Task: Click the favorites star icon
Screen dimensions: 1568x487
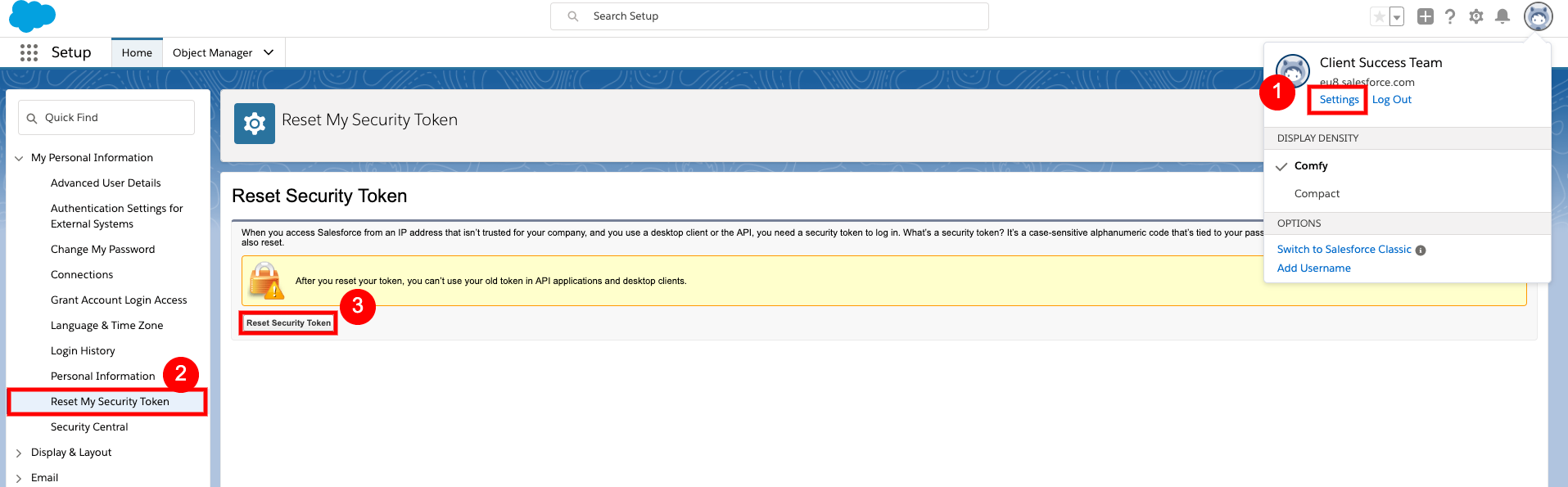Action: point(1380,16)
